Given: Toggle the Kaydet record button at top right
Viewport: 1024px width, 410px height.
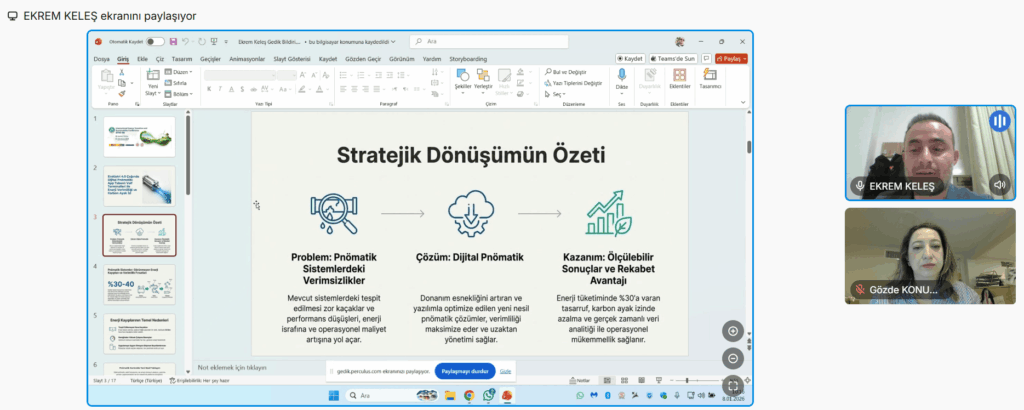Looking at the screenshot, I should point(628,59).
